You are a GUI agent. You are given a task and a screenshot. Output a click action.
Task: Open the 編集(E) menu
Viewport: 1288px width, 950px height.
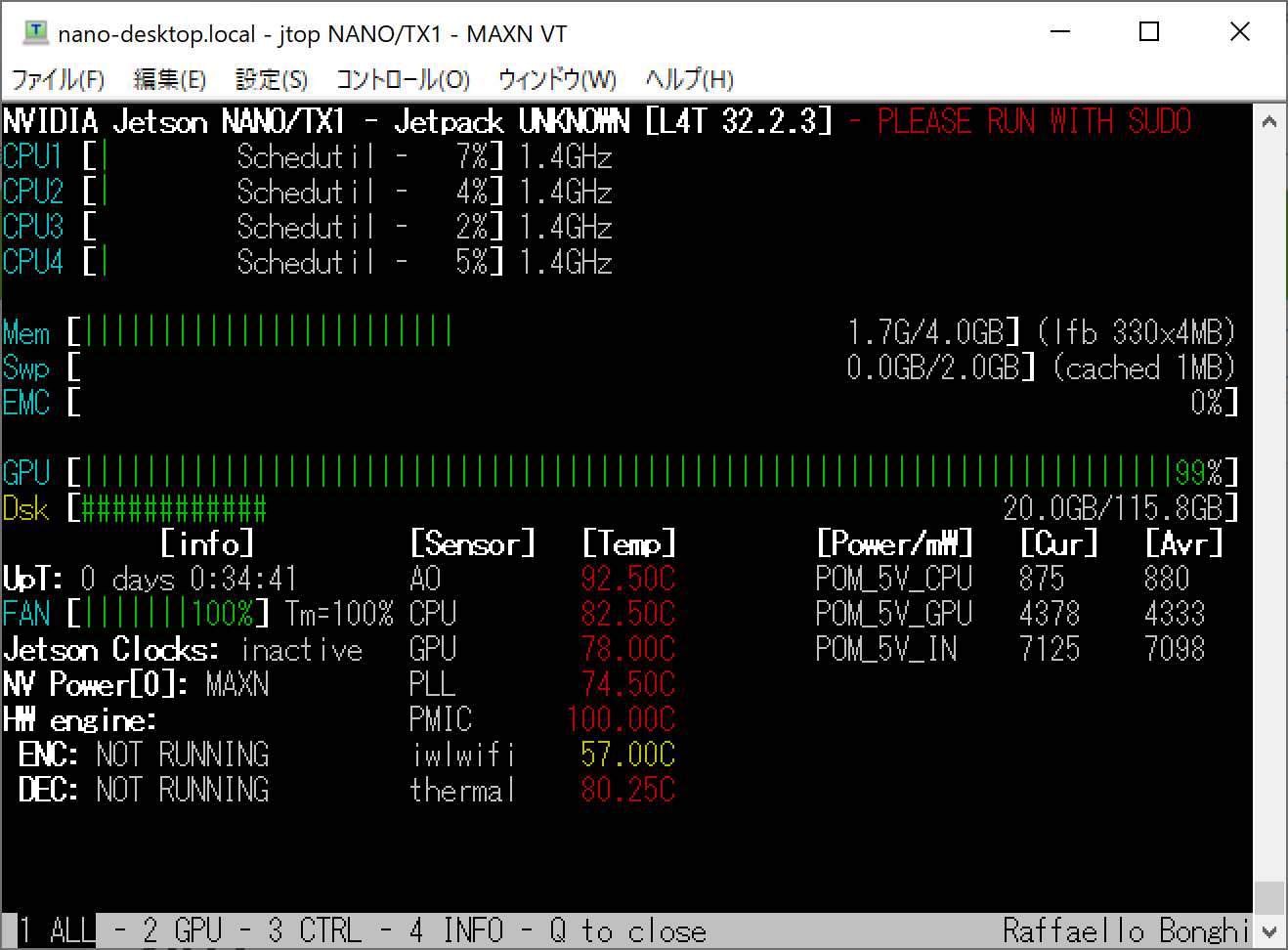[169, 79]
